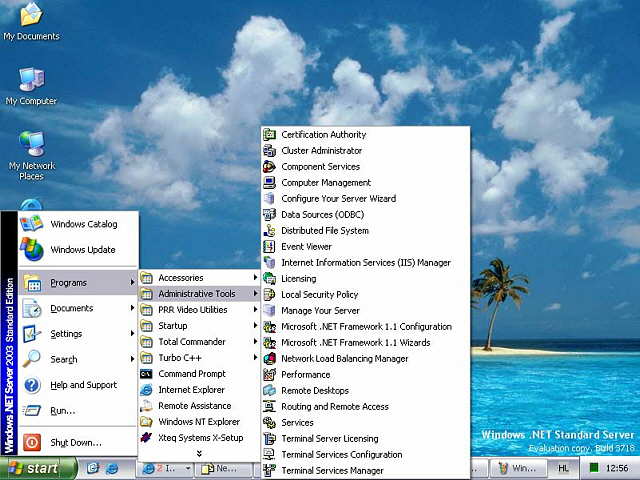Click the Routing and Remote Access icon
Screen dimensions: 640x480
click(x=269, y=407)
